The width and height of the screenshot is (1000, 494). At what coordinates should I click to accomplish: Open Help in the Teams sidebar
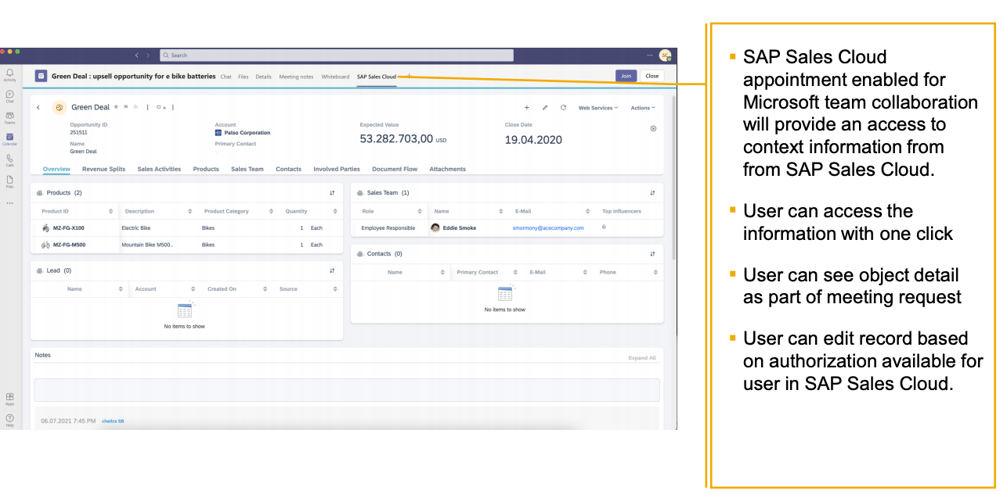coord(10,420)
